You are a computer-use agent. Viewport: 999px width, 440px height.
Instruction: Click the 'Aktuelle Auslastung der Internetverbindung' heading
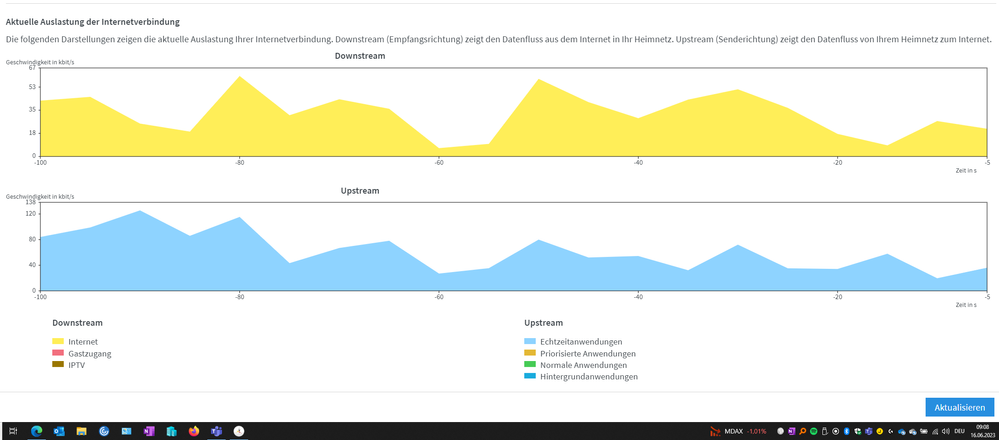[92, 22]
